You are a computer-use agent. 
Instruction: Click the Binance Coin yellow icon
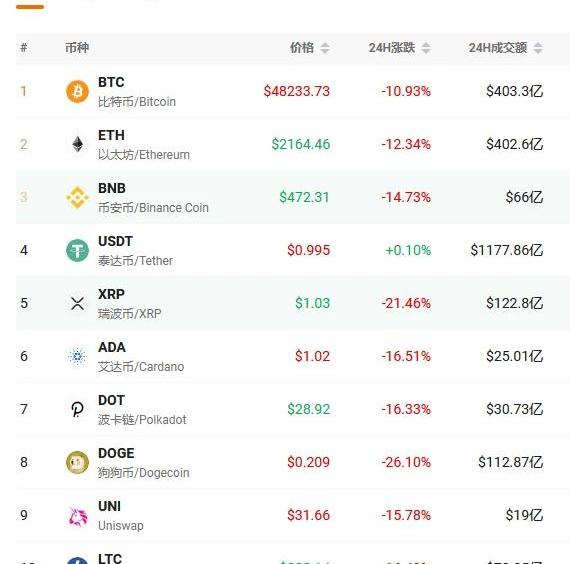pyautogui.click(x=77, y=197)
